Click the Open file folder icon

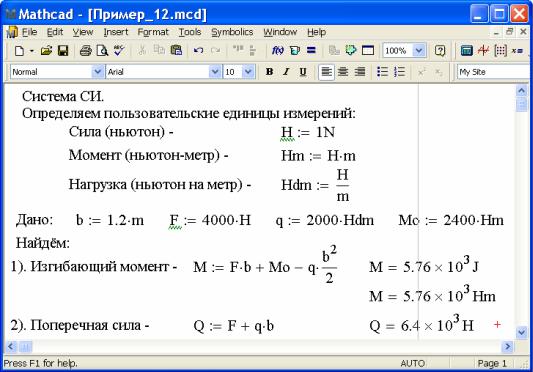click(46, 51)
